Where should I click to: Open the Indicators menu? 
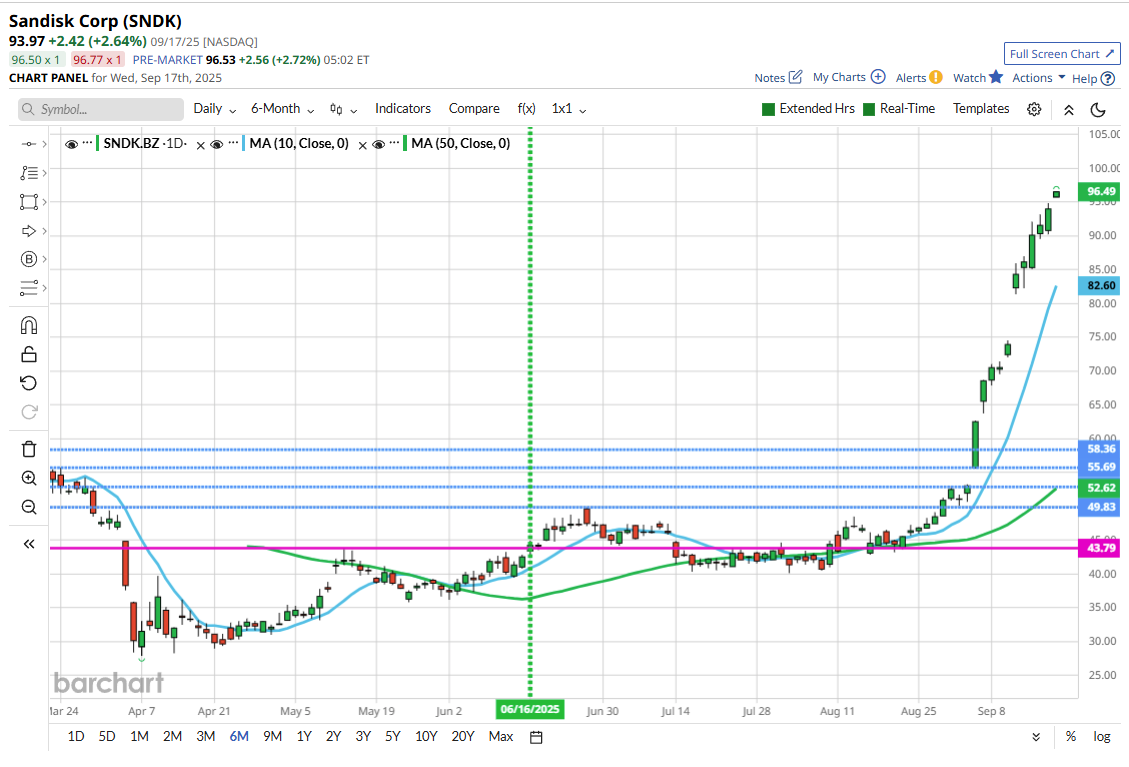403,108
